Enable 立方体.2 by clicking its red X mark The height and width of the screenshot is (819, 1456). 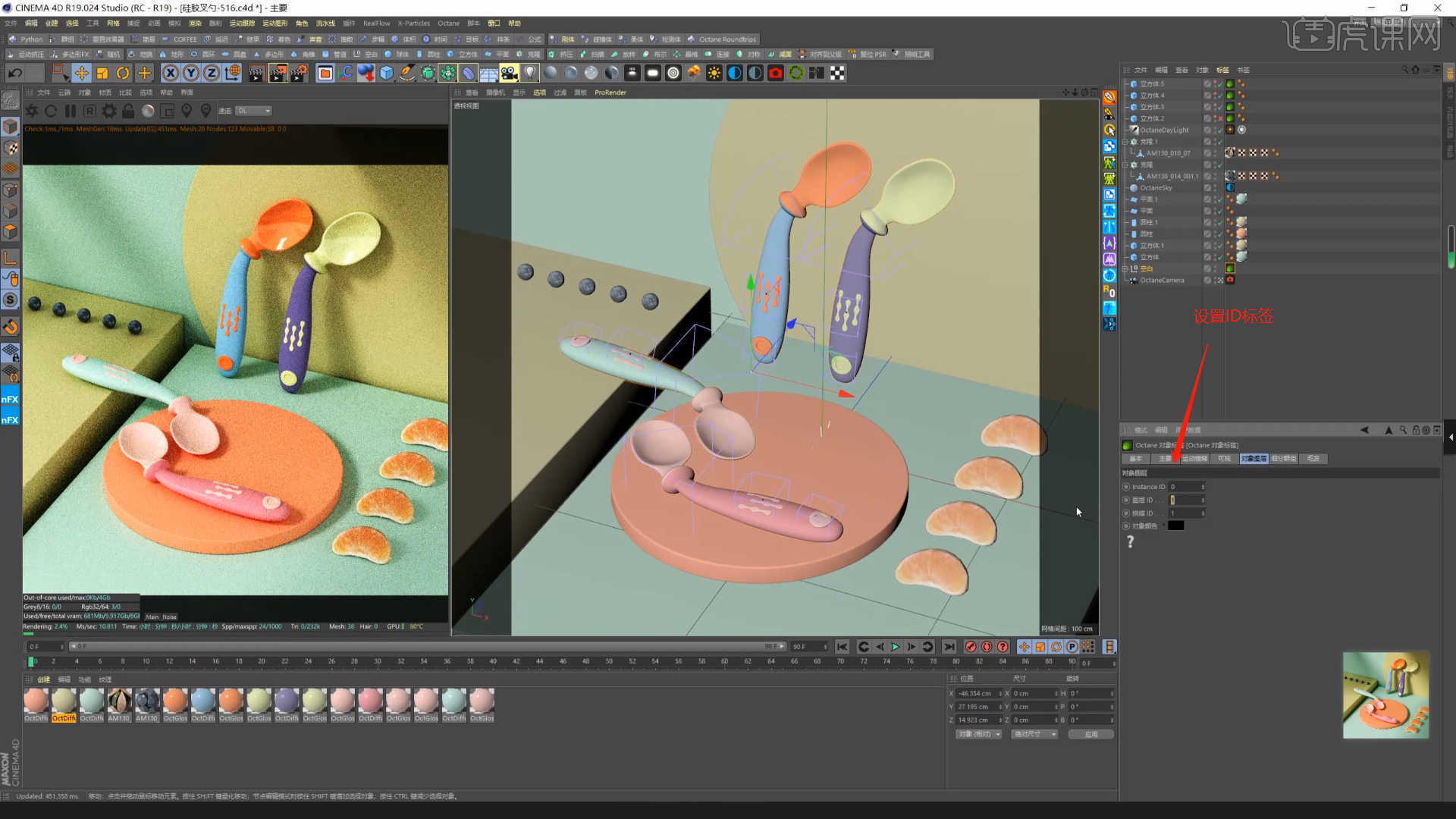pyautogui.click(x=1219, y=118)
